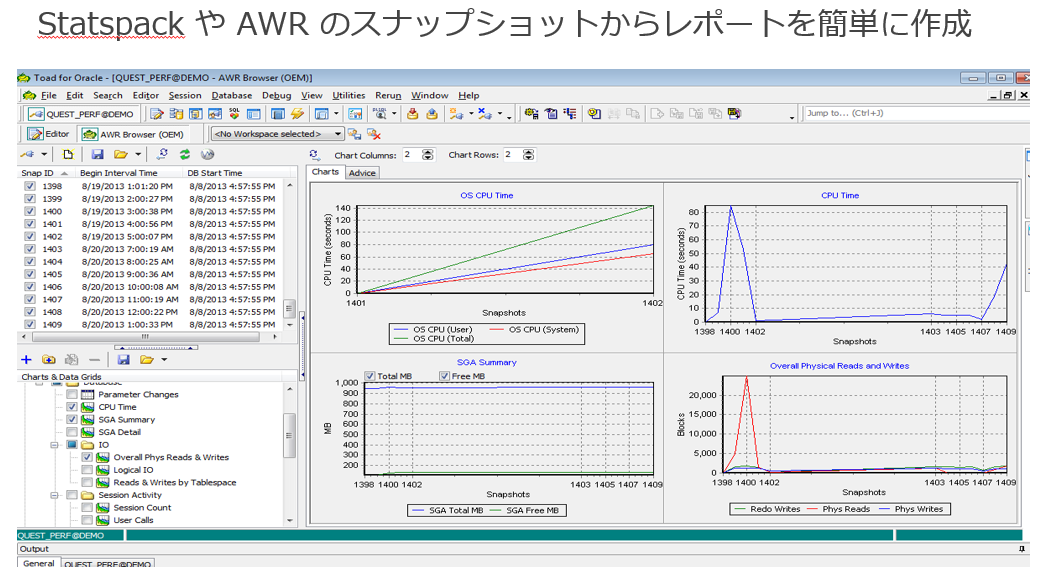Viewport: 1046px width, 582px height.
Task: Open the Session menu
Action: 185,95
